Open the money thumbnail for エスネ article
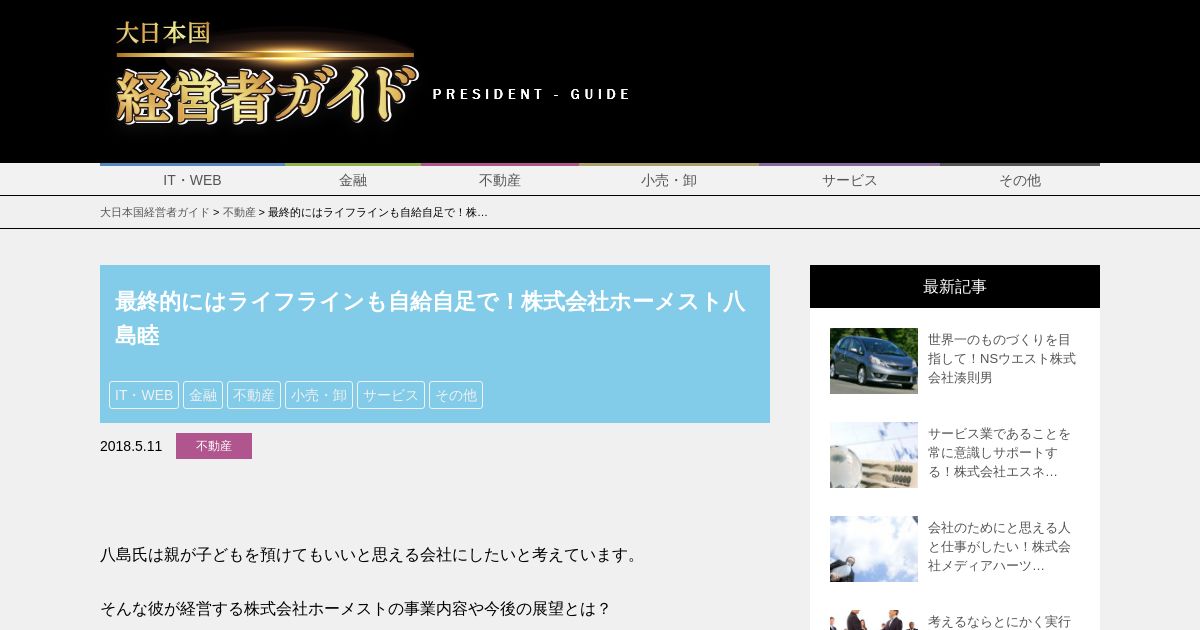1200x630 pixels. (874, 455)
